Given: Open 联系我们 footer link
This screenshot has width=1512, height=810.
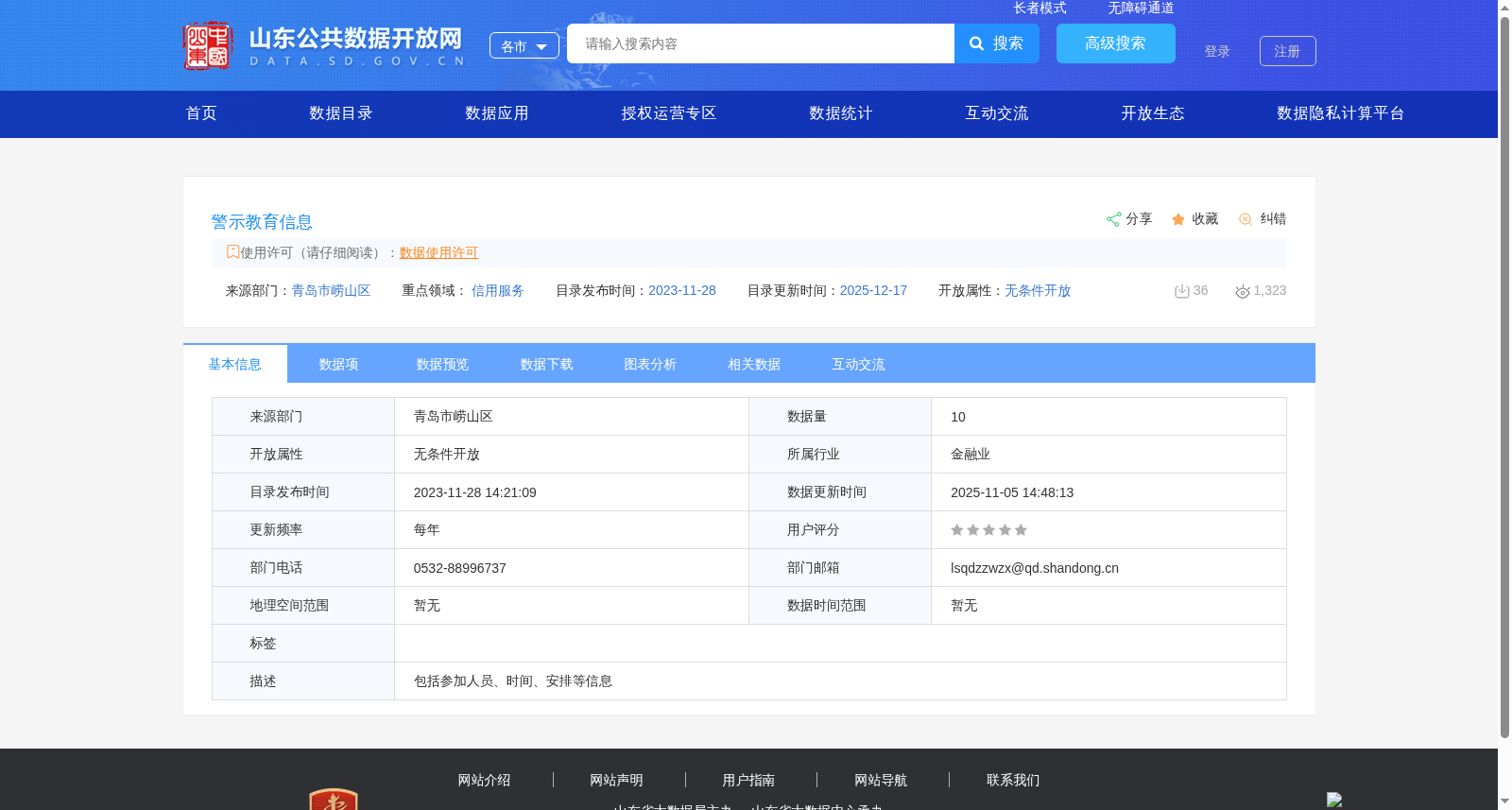Looking at the screenshot, I should [x=1013, y=780].
